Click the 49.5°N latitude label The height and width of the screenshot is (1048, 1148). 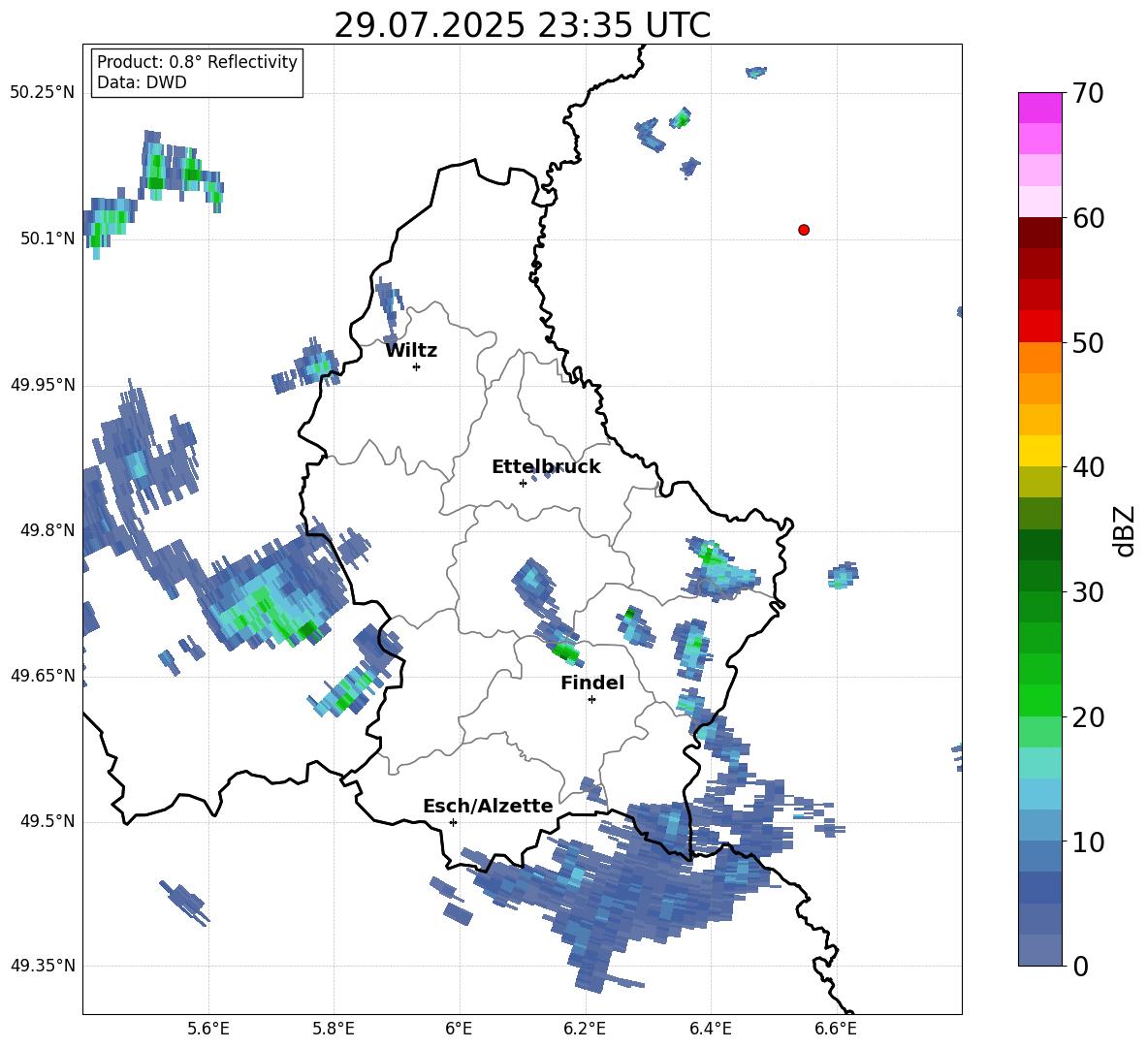point(48,821)
